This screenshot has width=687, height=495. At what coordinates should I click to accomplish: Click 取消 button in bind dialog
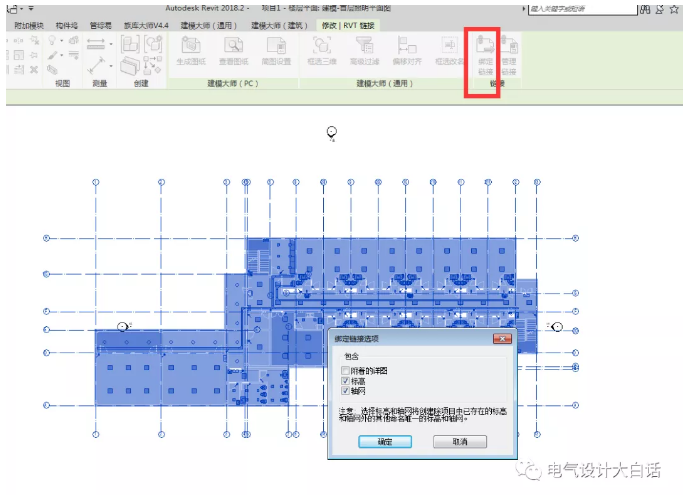point(460,442)
